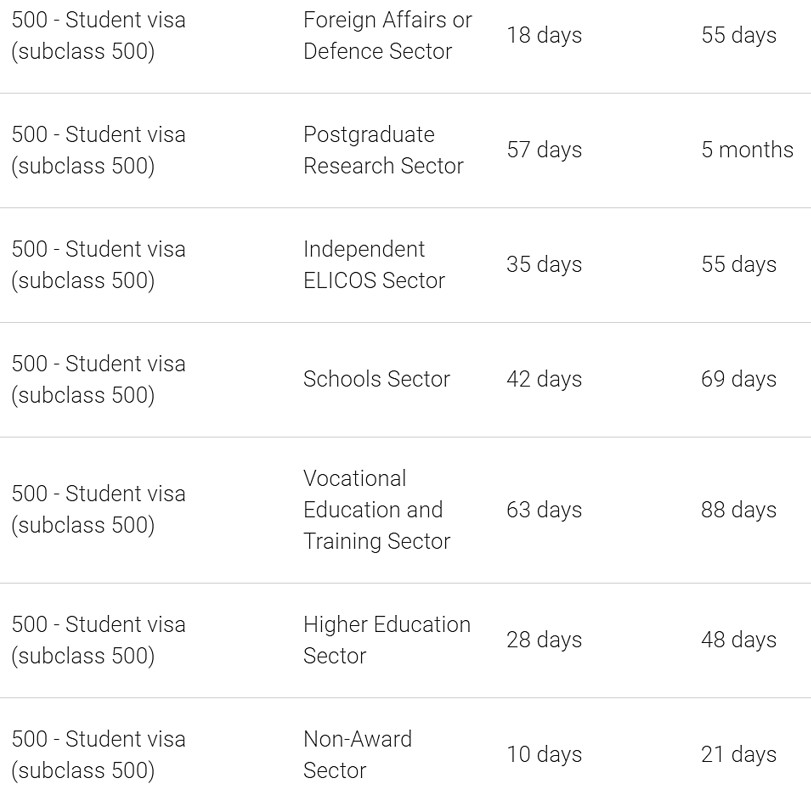Click the Non-Award Sector cell
The height and width of the screenshot is (799, 811).
(x=357, y=755)
